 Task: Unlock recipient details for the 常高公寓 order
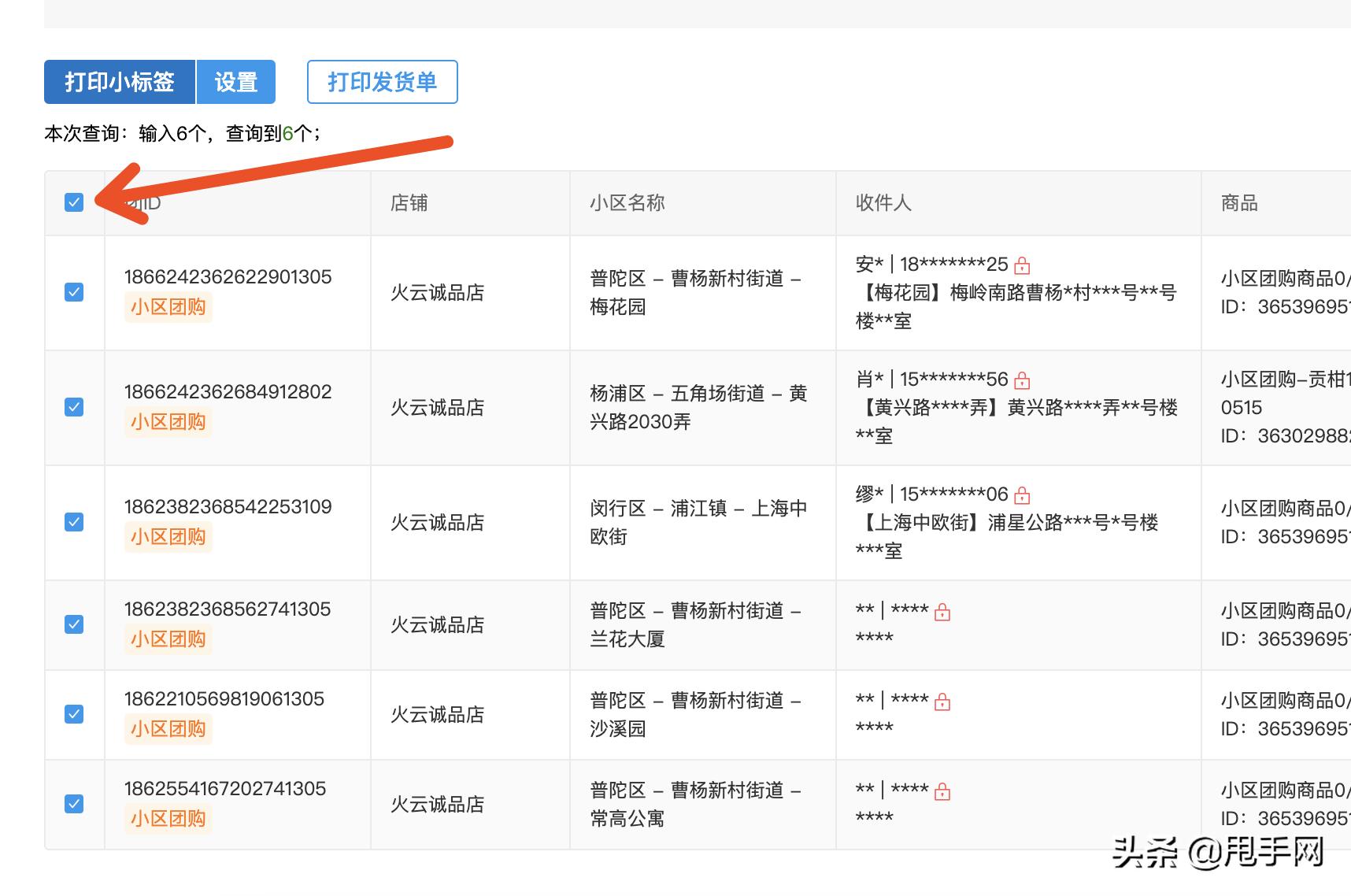click(x=944, y=791)
